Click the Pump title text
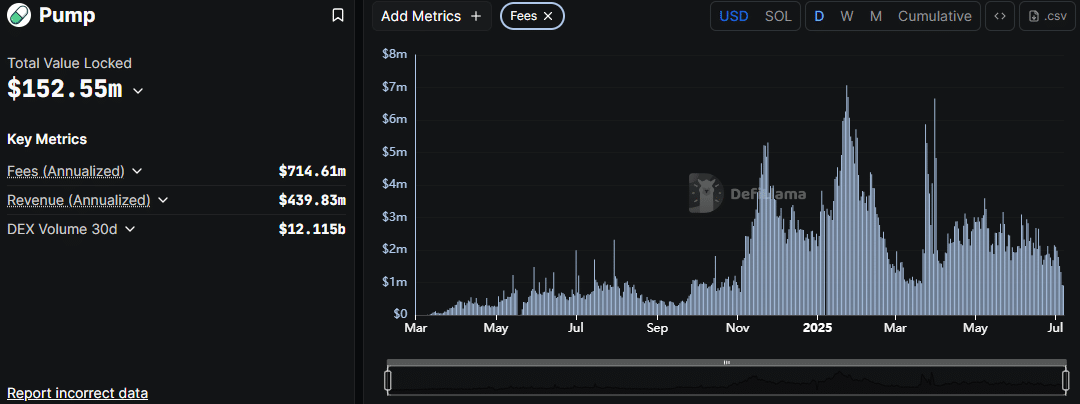This screenshot has height=404, width=1080. coord(67,15)
